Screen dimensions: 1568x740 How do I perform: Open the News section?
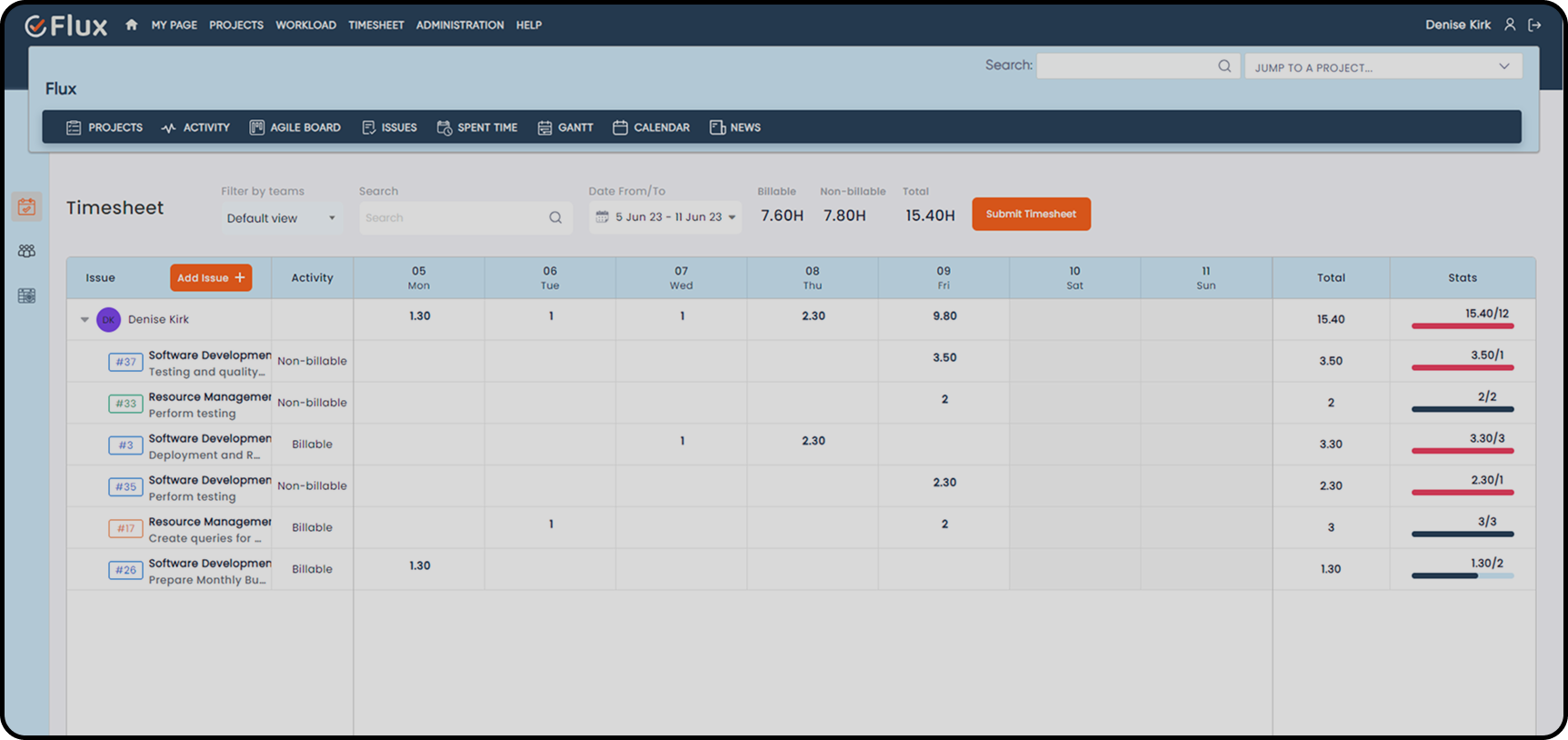[735, 127]
